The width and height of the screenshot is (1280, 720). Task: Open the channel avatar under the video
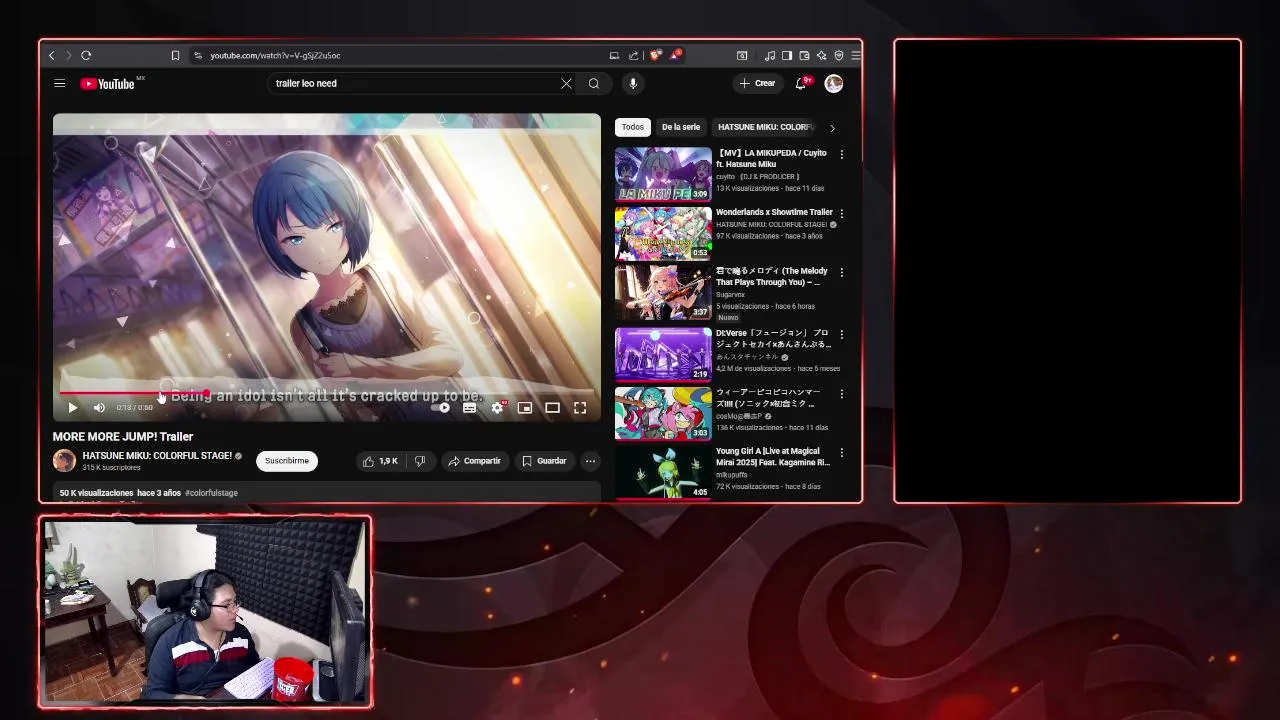click(64, 461)
